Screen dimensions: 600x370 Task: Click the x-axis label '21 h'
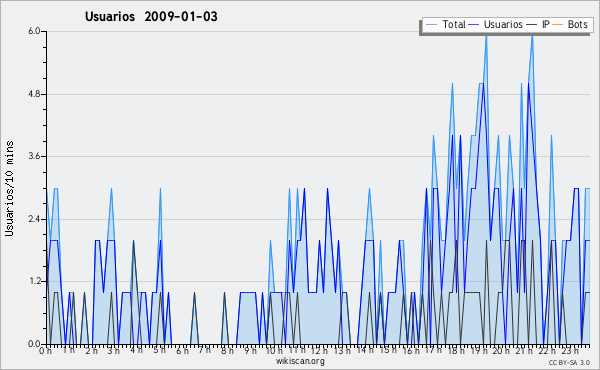(524, 350)
